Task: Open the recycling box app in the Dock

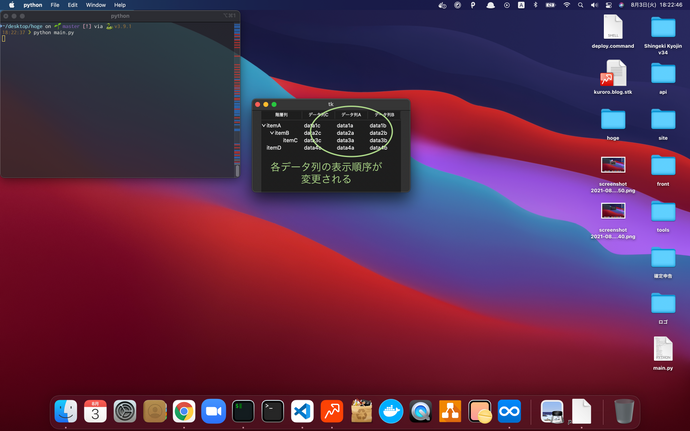Action: [x=361, y=411]
